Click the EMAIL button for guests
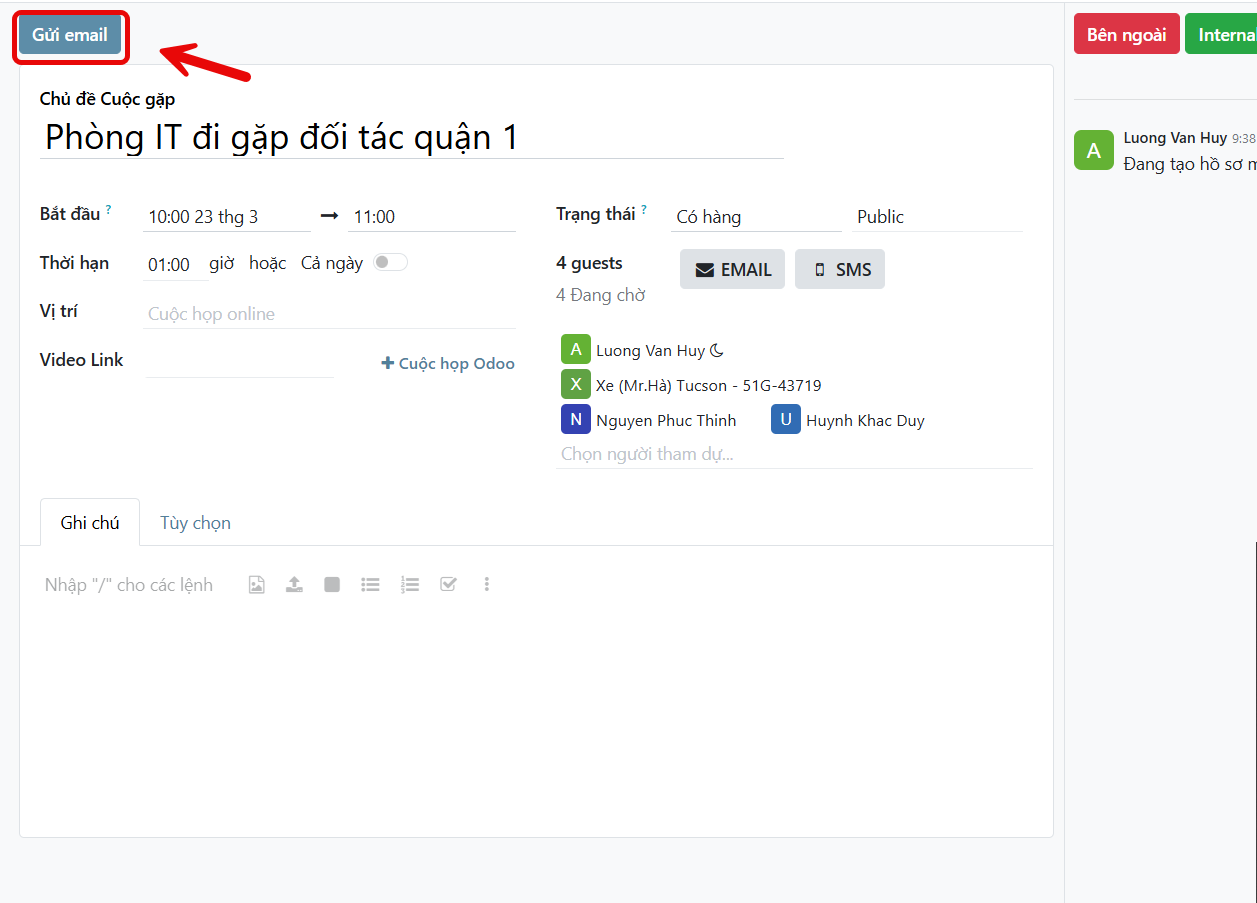Screen dimensions: 1257x903 [x=732, y=270]
